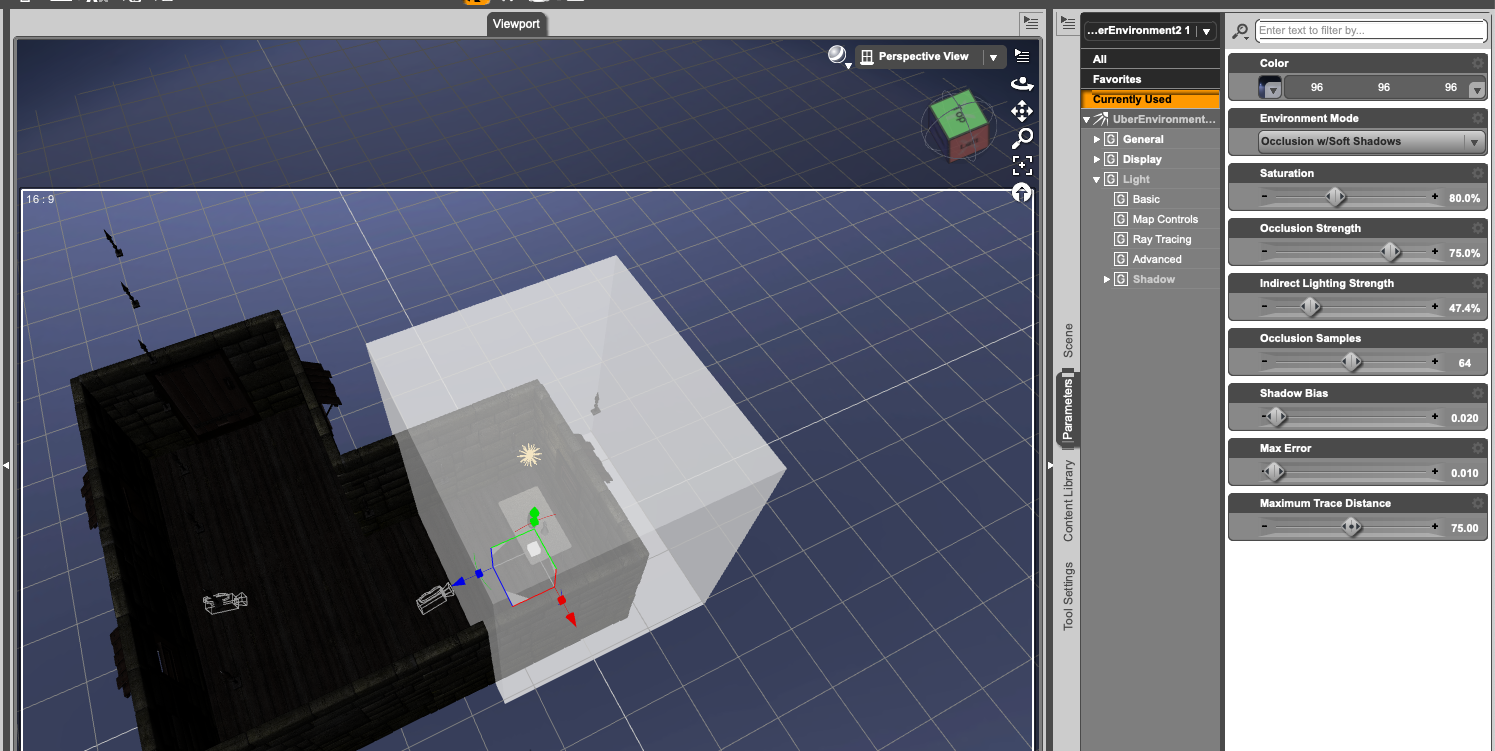Open the Content Library side tab

point(1068,501)
